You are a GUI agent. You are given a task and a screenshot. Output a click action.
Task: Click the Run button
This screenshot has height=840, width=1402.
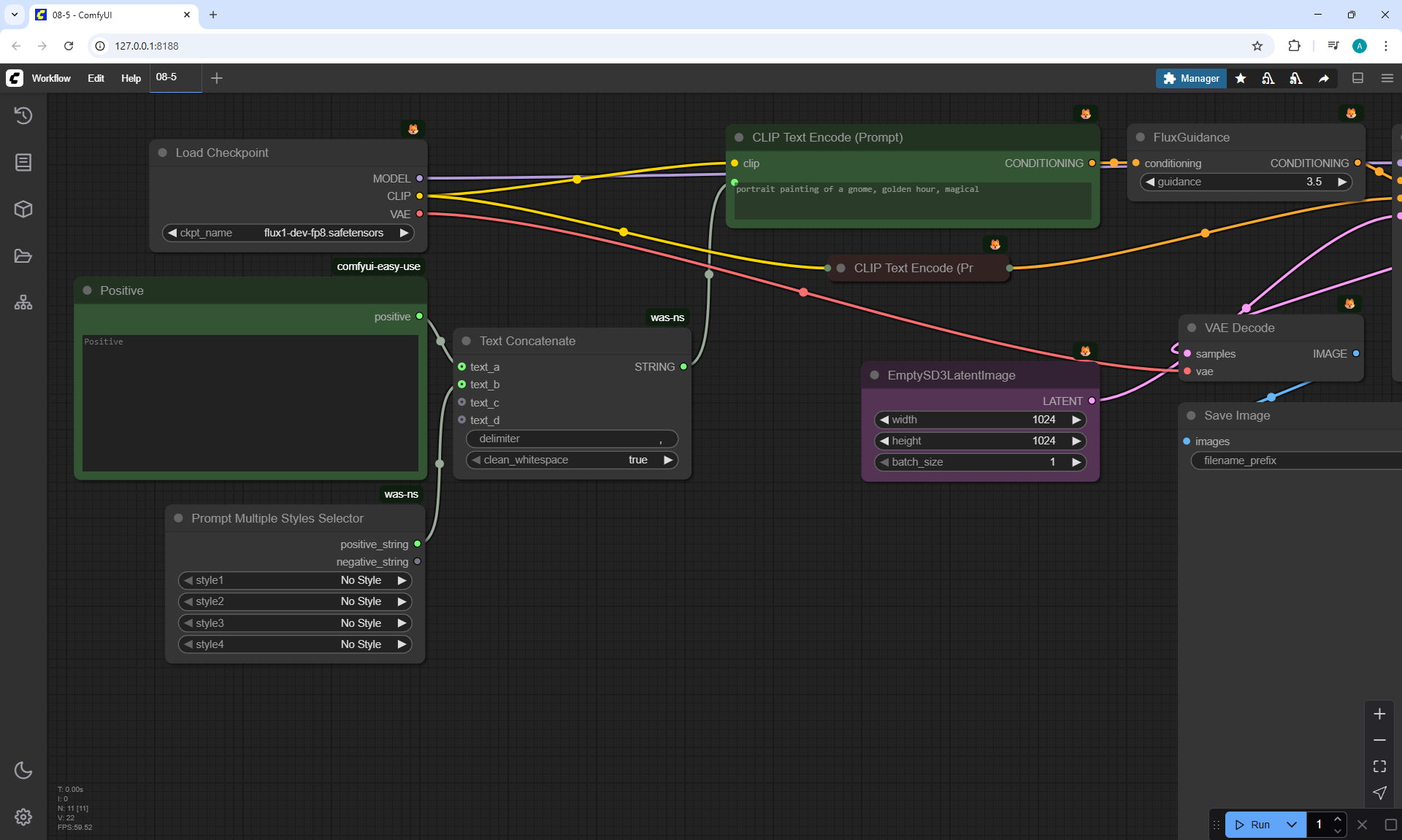(1254, 825)
